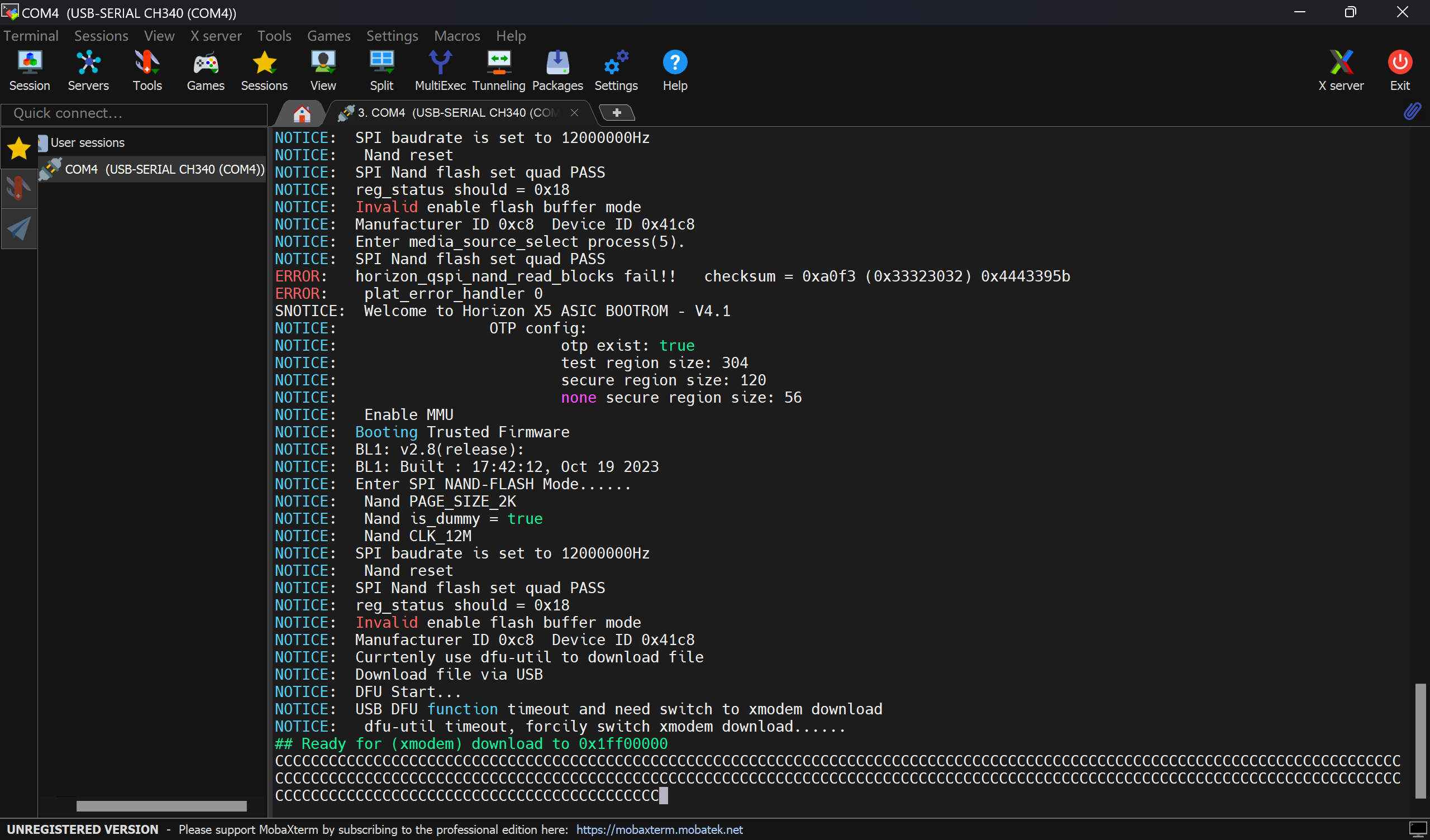The width and height of the screenshot is (1430, 840).
Task: Click the 'Download file via USB' line
Action: [x=408, y=674]
